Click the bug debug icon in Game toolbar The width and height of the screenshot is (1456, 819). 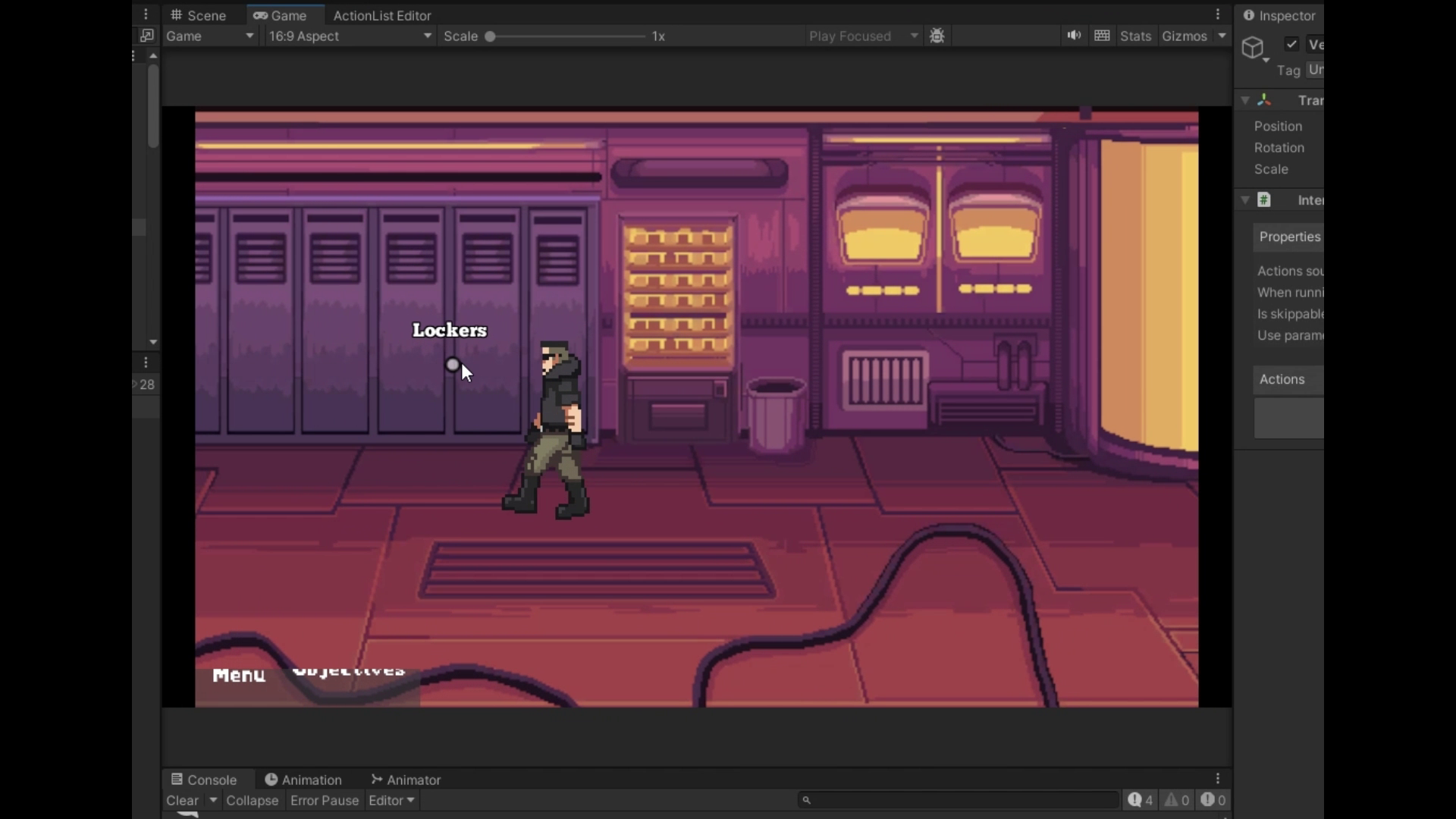tap(937, 36)
